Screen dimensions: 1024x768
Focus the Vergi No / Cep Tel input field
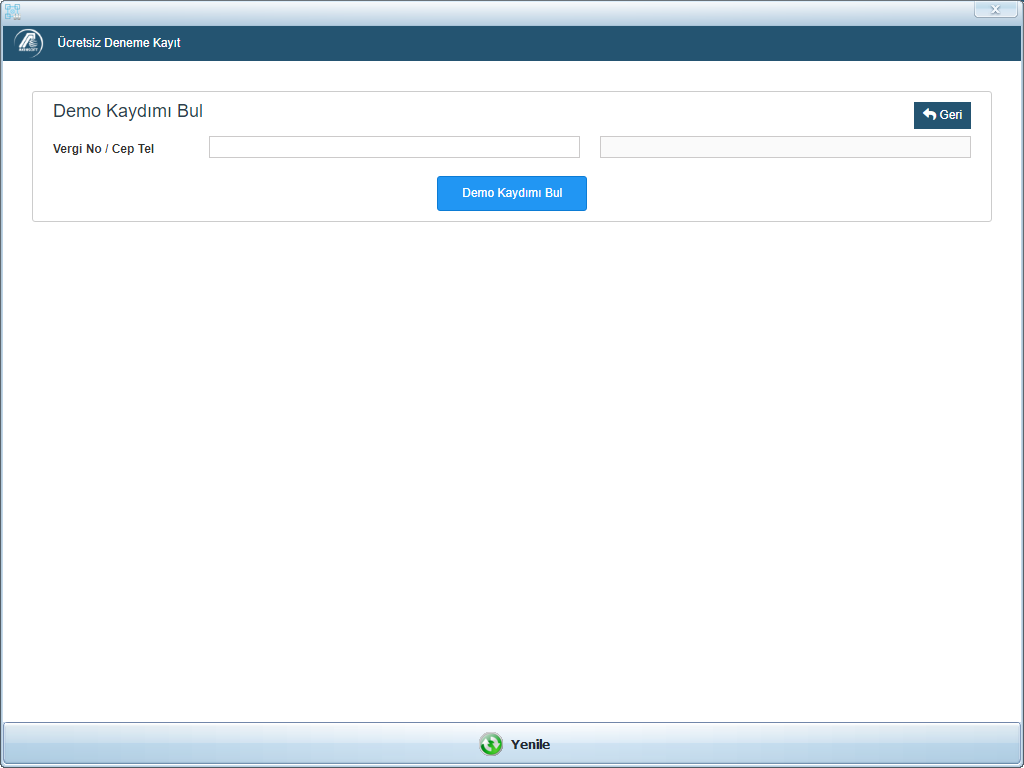(394, 147)
